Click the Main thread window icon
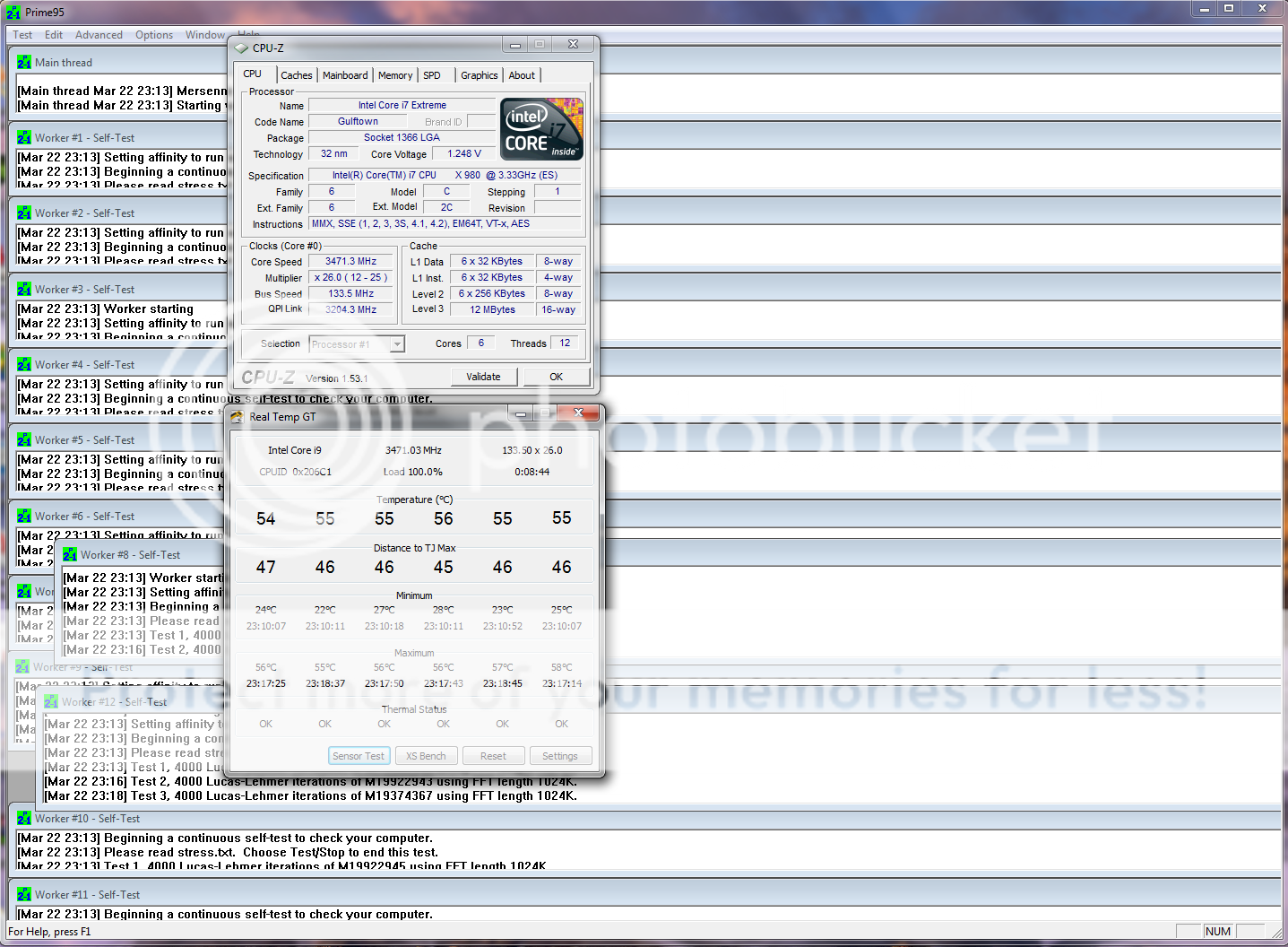 [x=23, y=61]
